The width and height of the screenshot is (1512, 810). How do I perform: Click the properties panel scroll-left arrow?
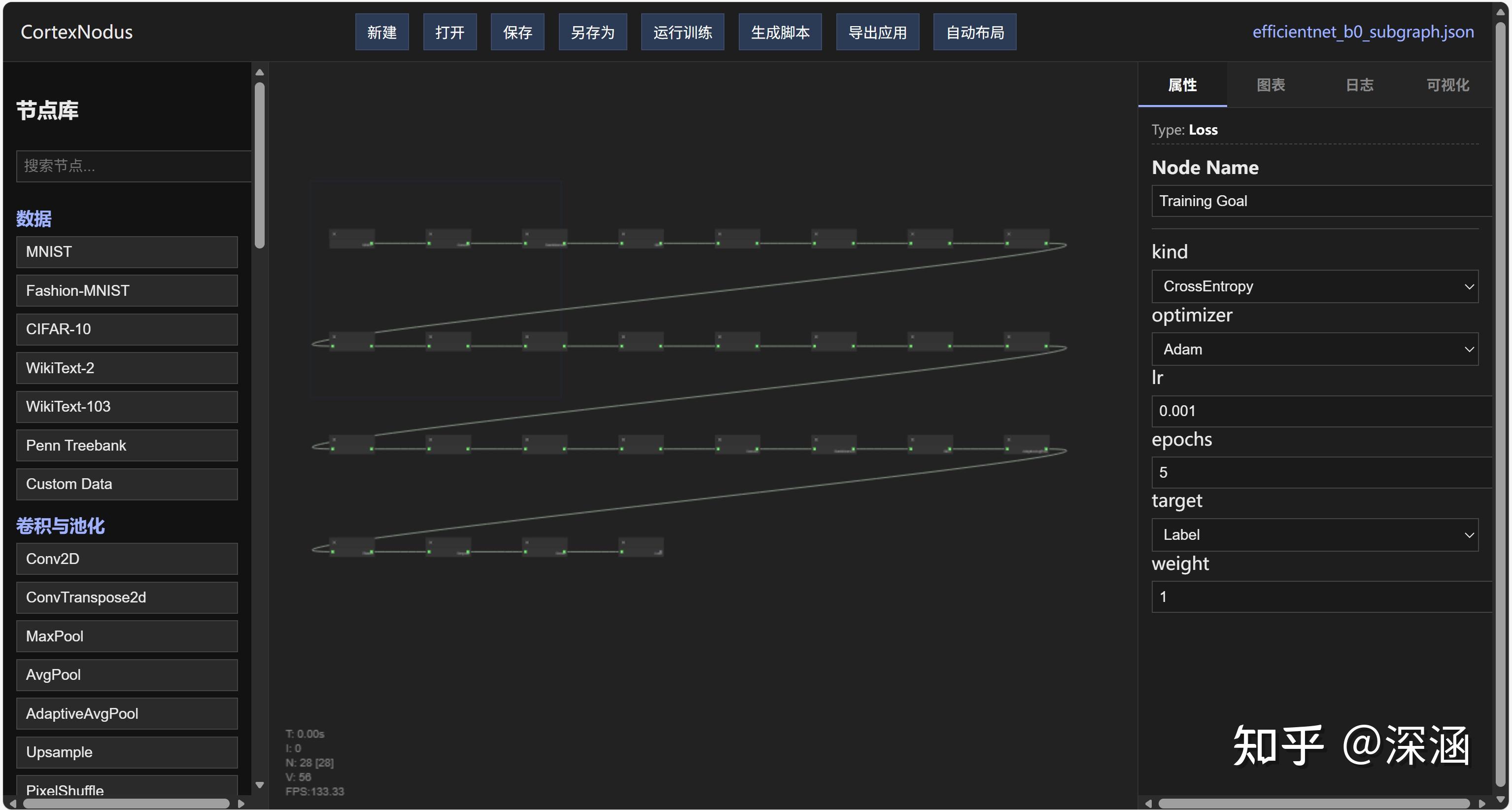tap(1148, 803)
